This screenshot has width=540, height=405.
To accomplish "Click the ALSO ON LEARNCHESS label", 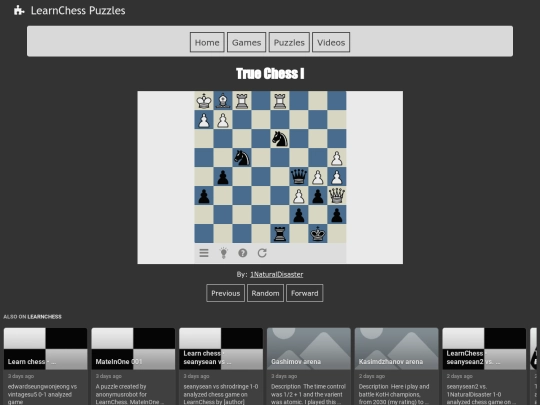I will (32, 316).
